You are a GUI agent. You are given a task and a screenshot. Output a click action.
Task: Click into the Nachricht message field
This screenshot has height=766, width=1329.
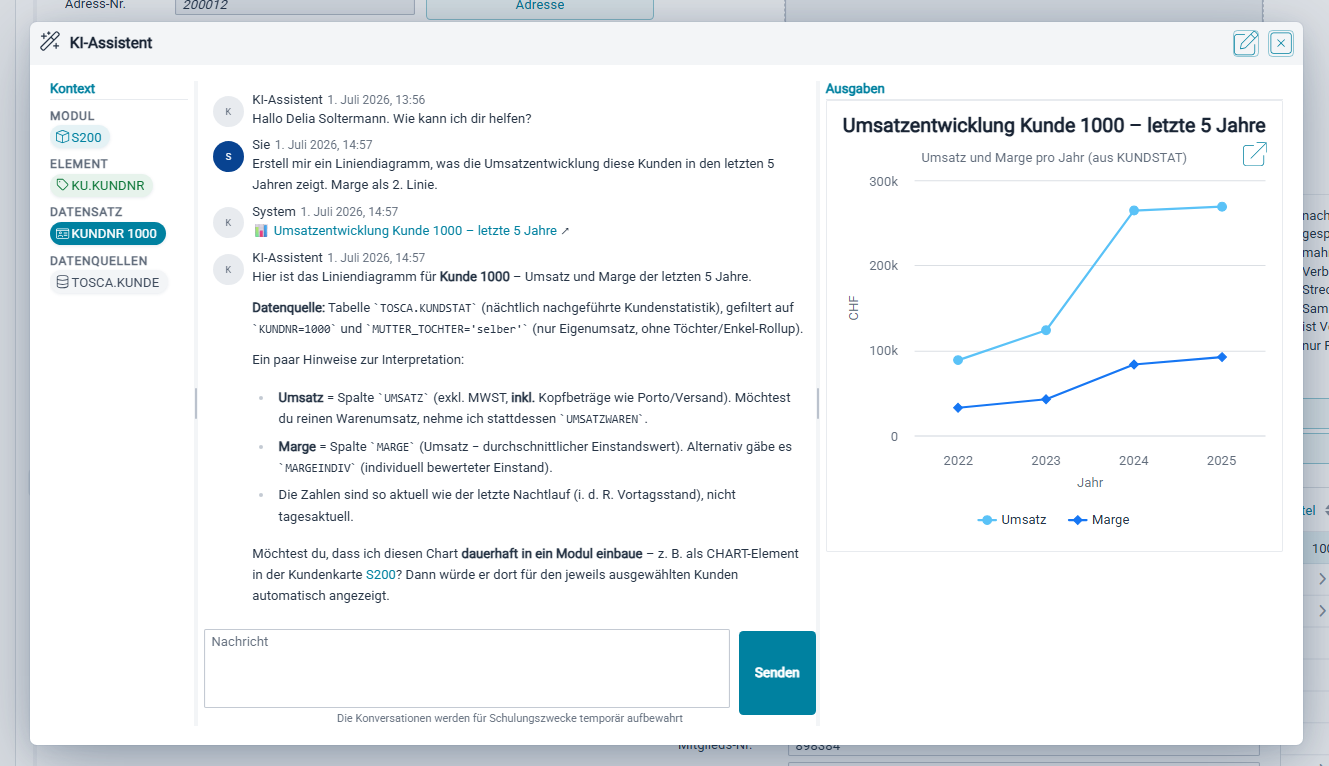coord(467,668)
